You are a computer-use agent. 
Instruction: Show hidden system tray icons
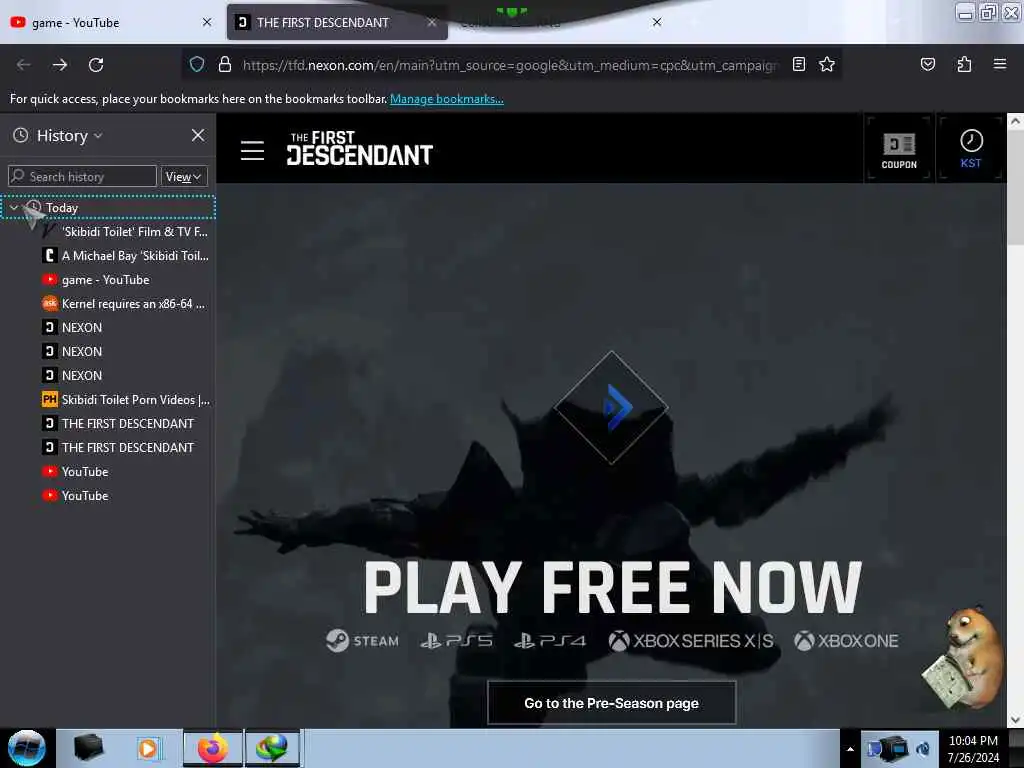pos(850,749)
